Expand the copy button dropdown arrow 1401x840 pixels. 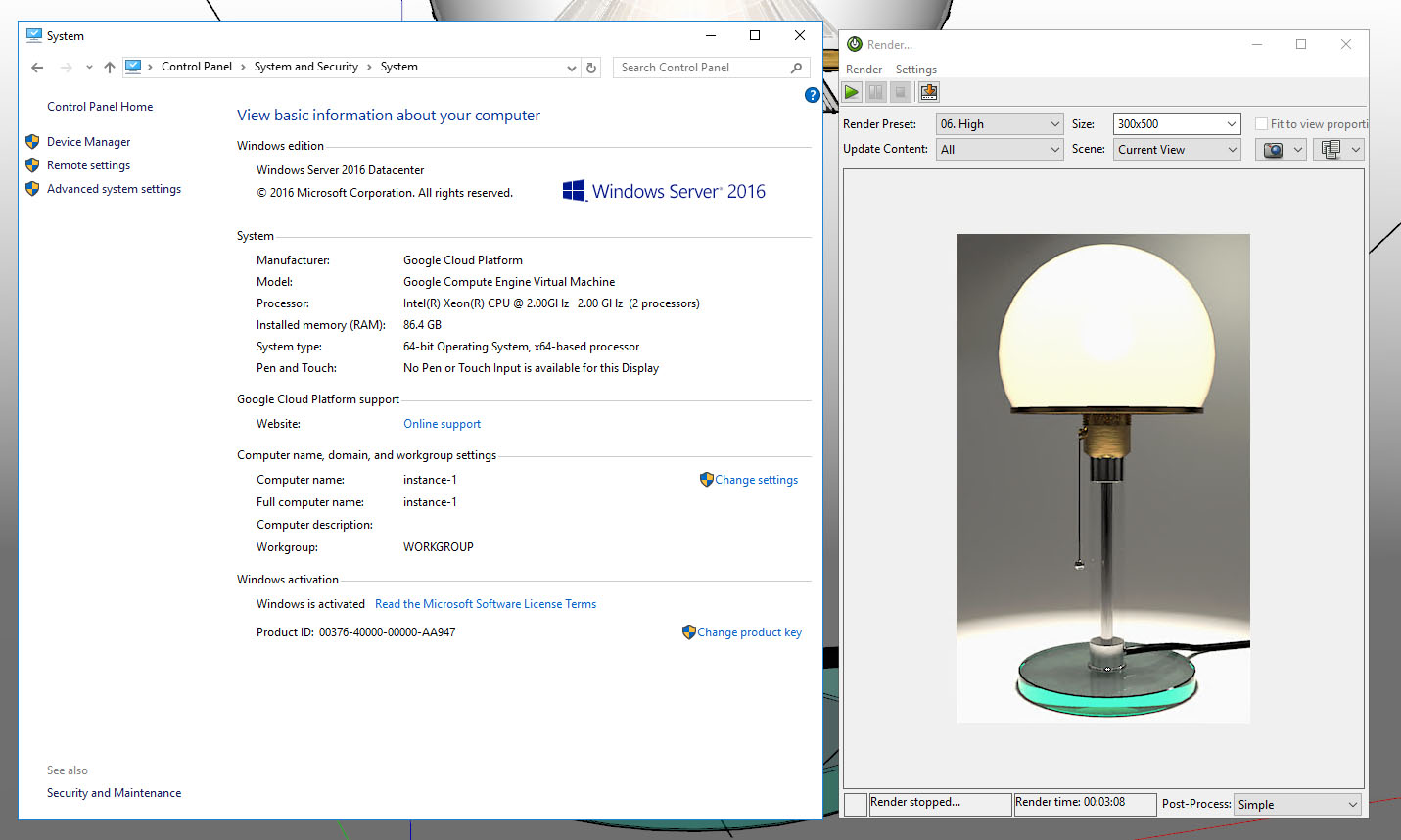[x=1356, y=150]
